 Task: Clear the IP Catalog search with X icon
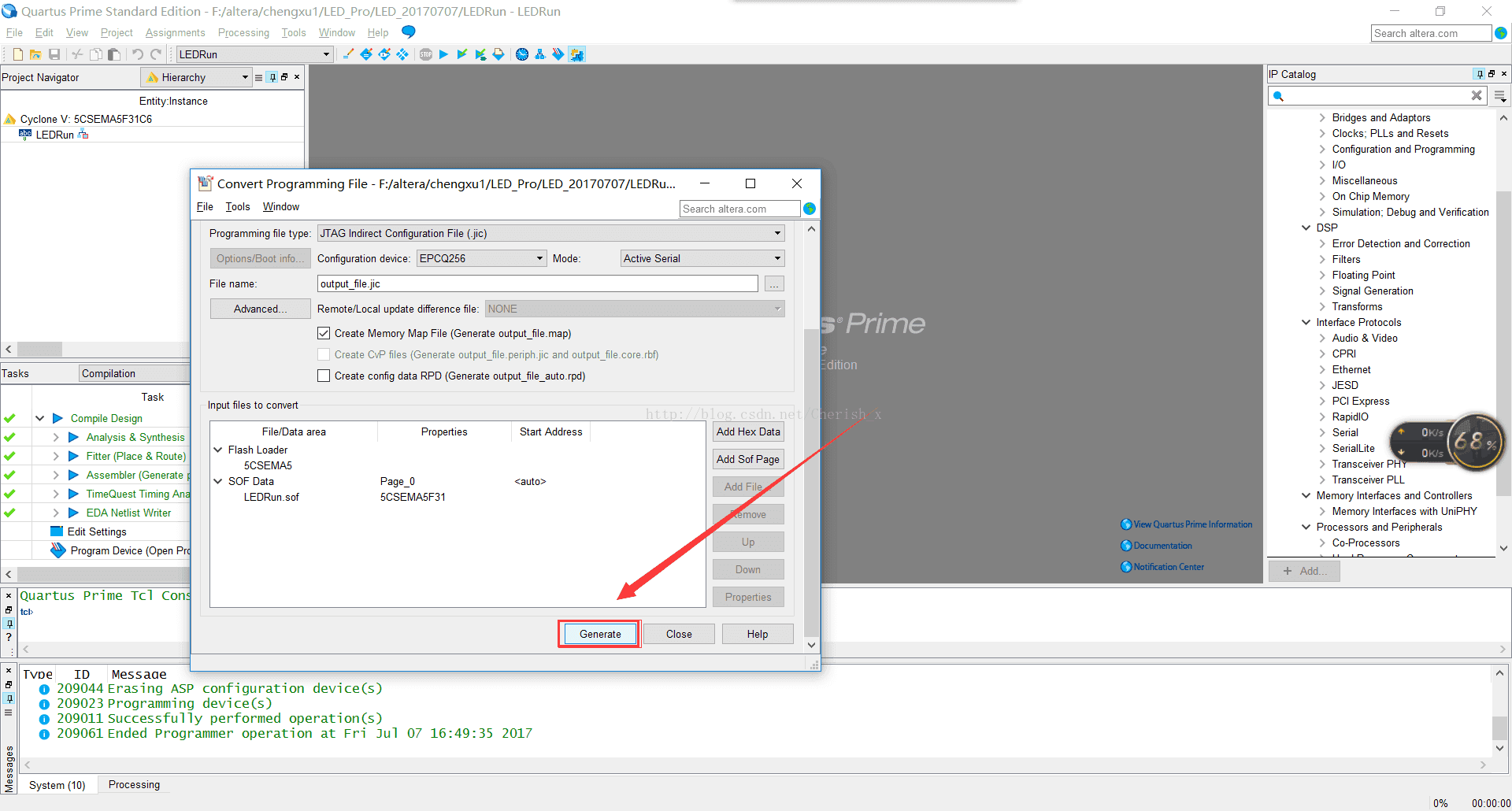point(1477,95)
